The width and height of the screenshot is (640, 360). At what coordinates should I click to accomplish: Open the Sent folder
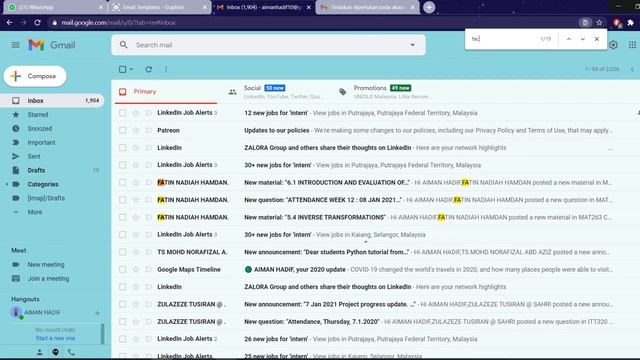pos(52,156)
